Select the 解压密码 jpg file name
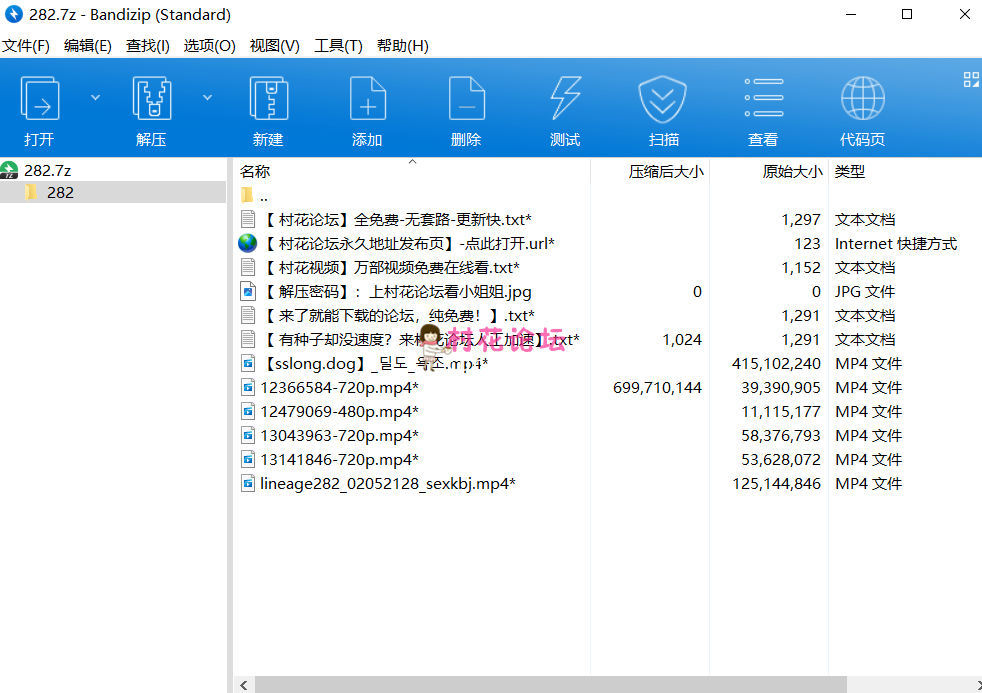Image resolution: width=982 pixels, height=693 pixels. click(397, 291)
